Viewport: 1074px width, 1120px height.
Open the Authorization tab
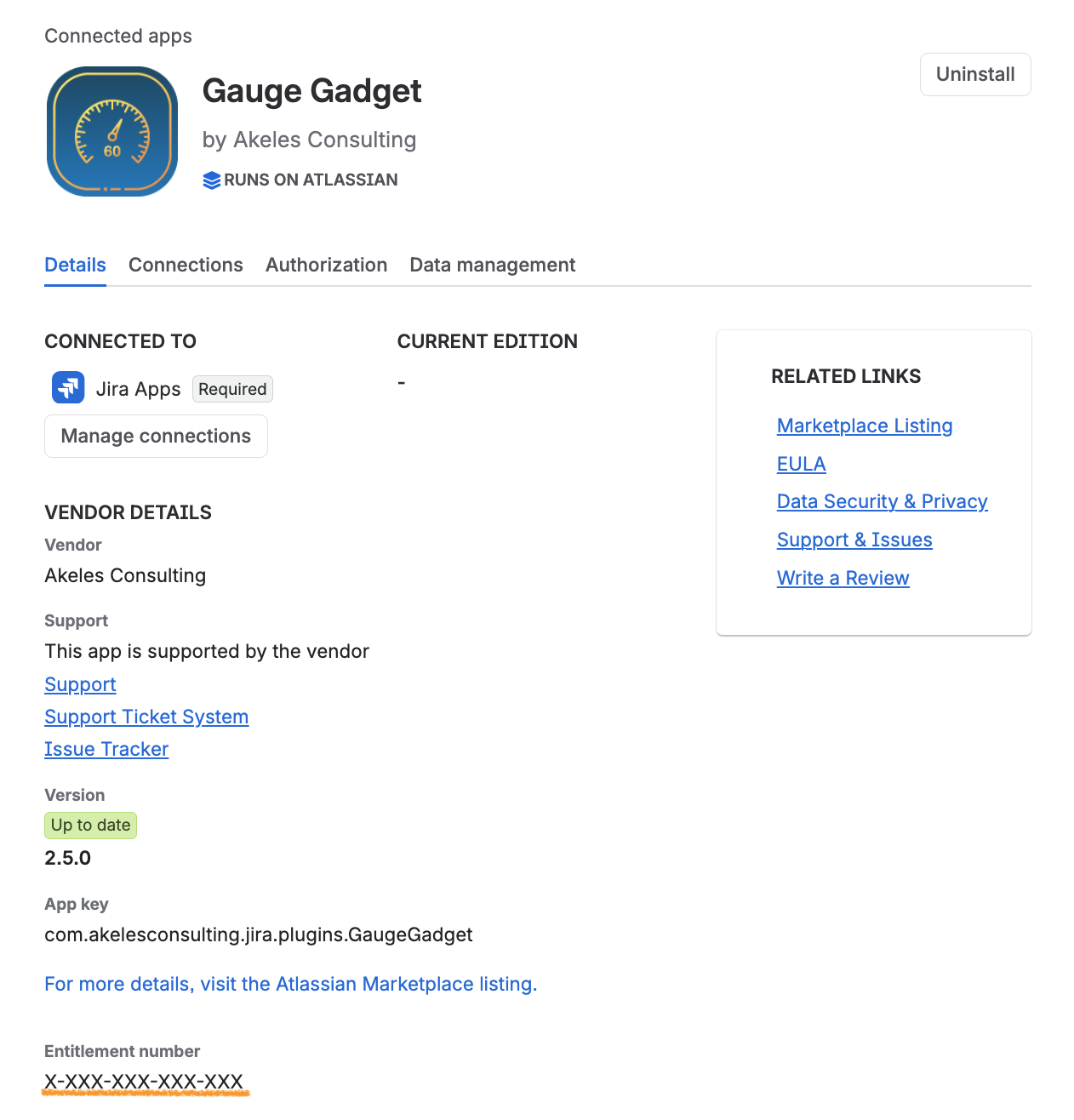point(326,266)
